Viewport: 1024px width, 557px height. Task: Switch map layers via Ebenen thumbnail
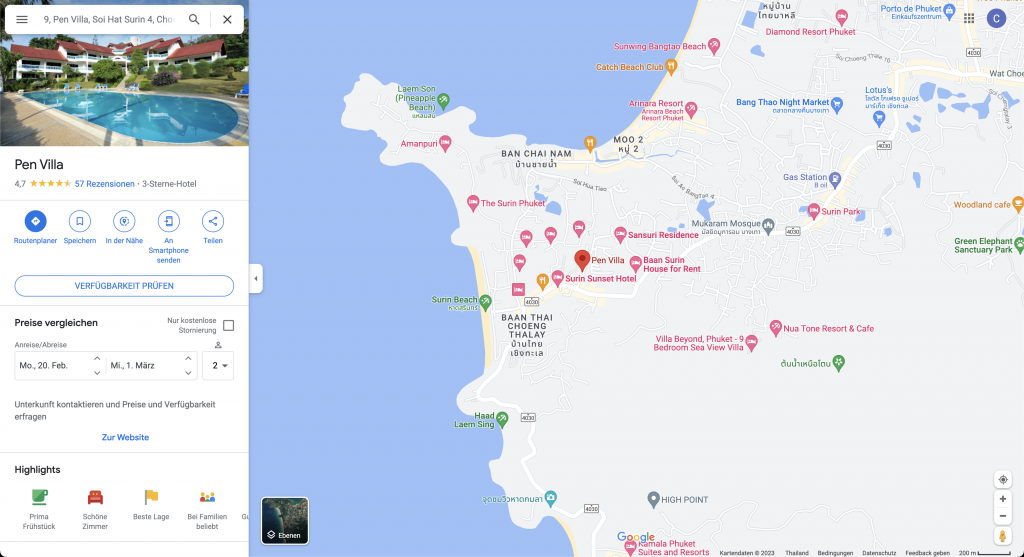[285, 521]
